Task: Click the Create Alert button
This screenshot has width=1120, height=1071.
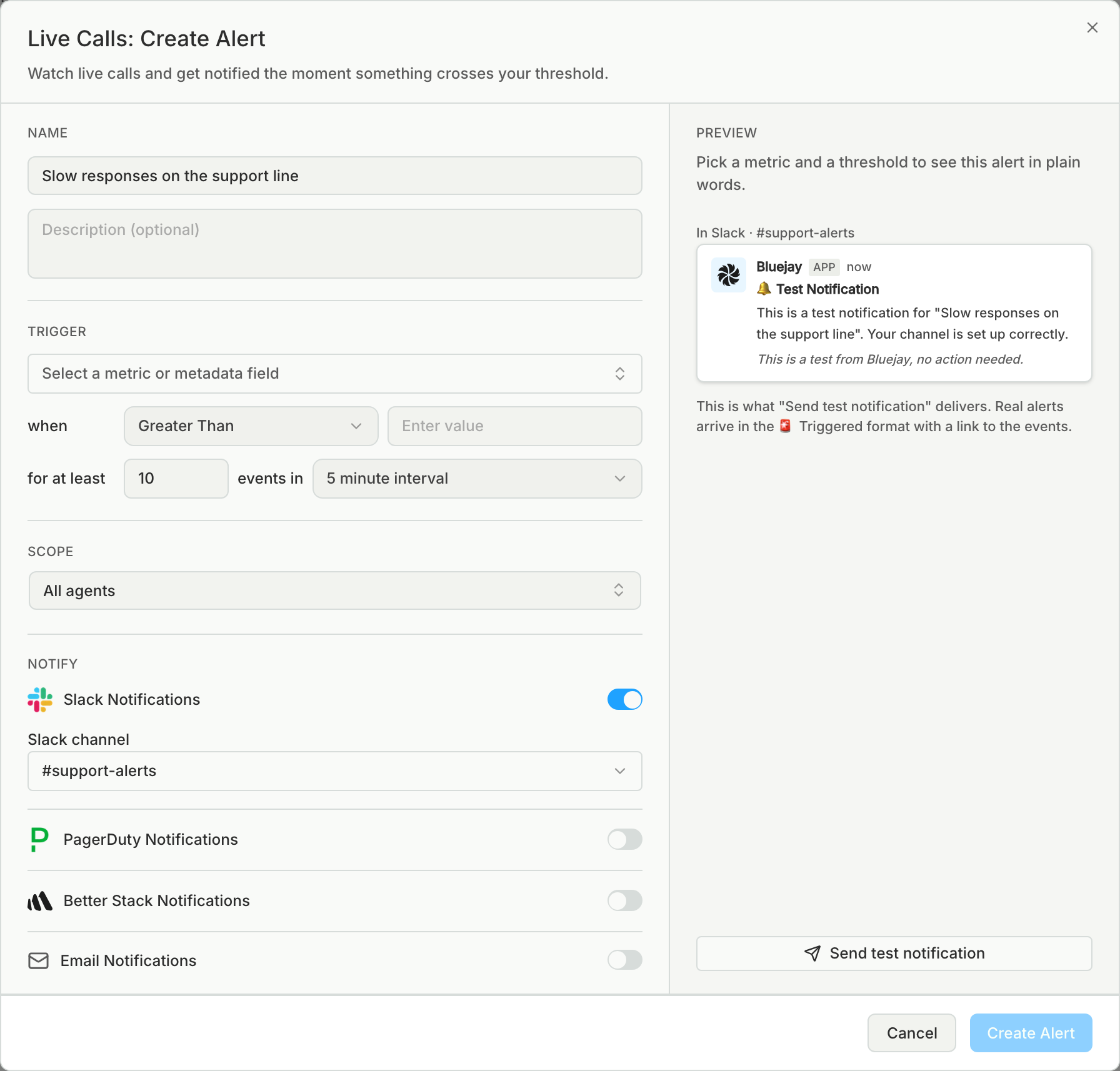Action: pos(1031,1033)
